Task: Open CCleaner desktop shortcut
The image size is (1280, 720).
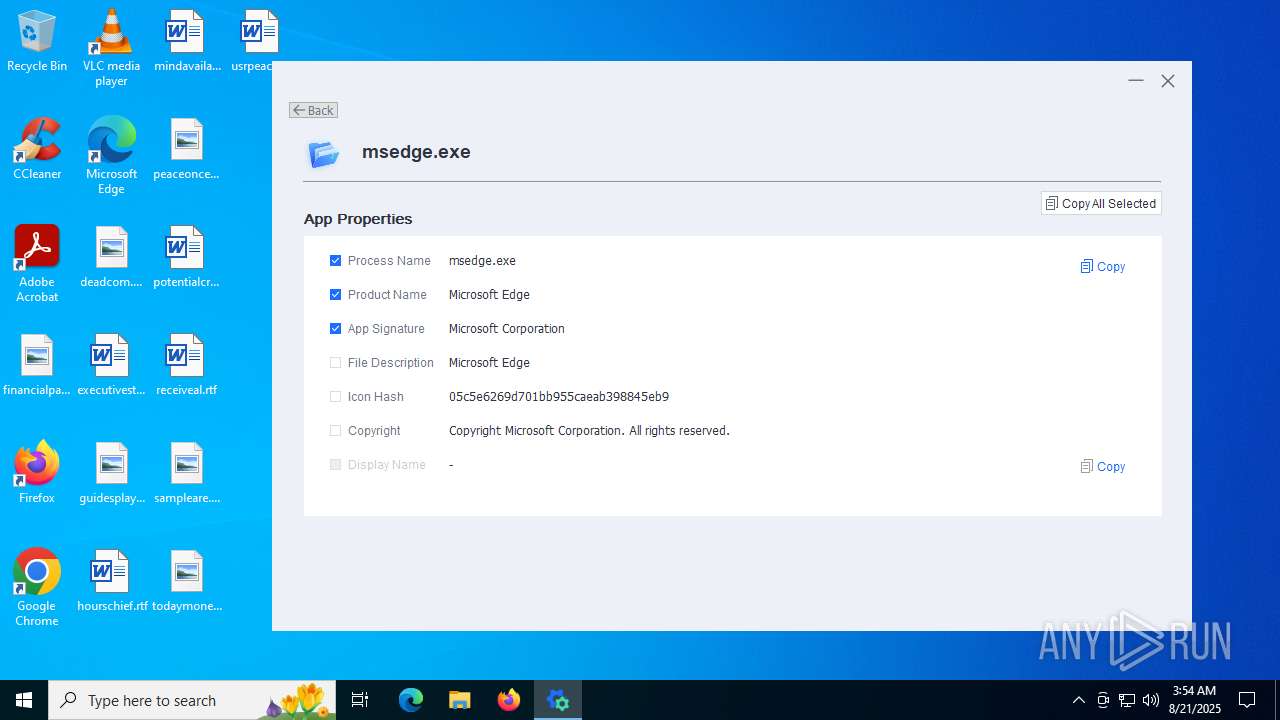Action: [x=37, y=149]
